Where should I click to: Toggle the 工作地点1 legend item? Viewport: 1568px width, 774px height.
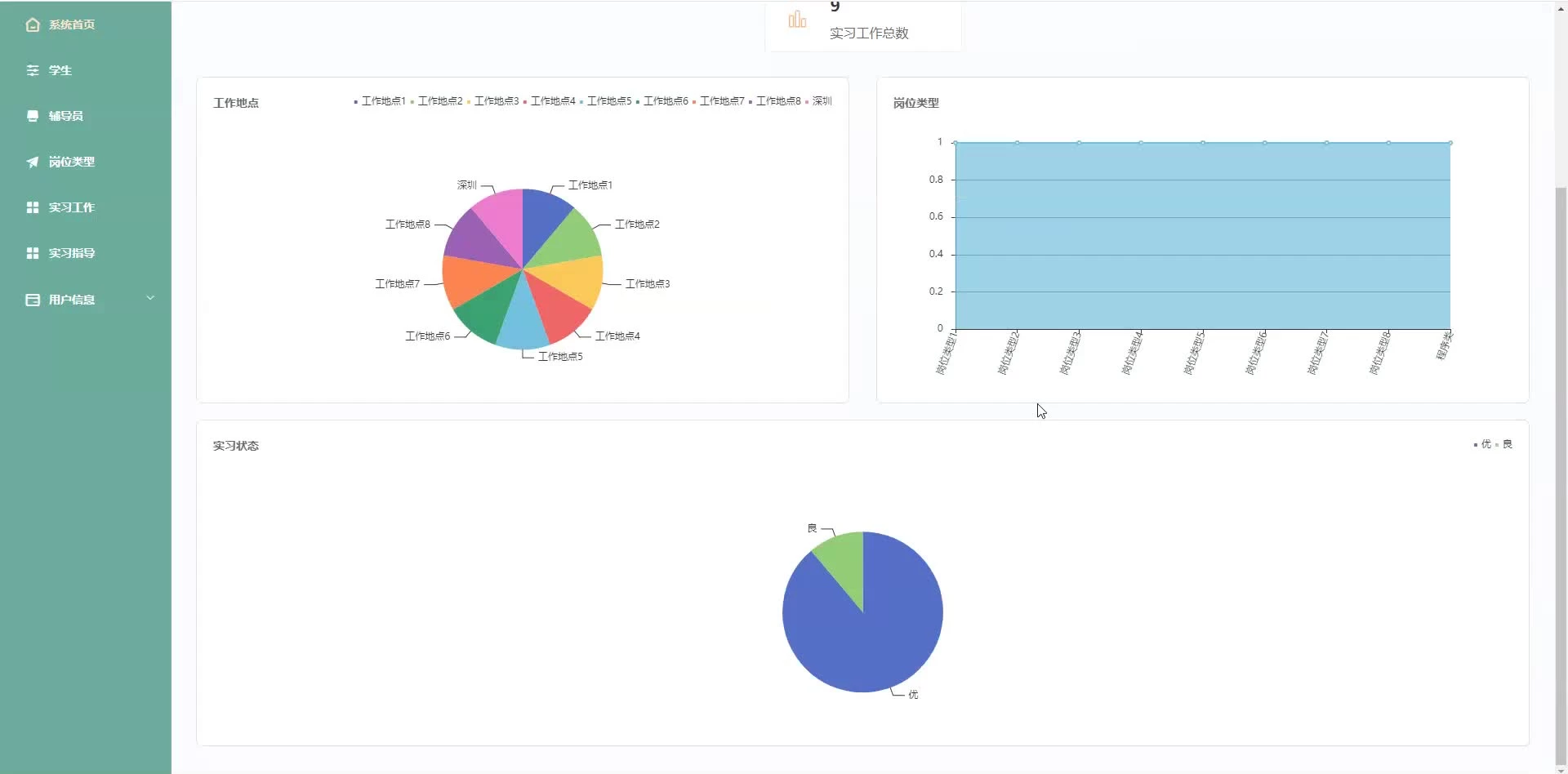(x=380, y=101)
